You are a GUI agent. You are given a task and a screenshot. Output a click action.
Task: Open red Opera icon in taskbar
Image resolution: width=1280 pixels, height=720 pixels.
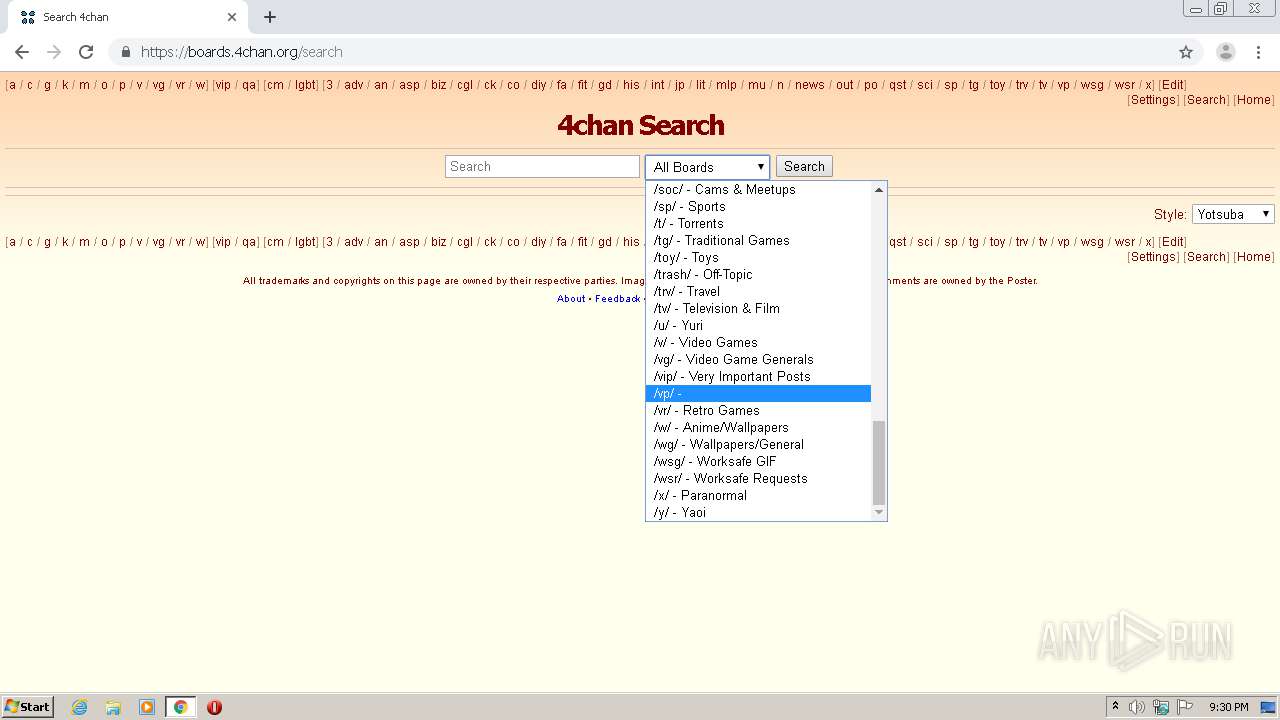click(x=214, y=707)
